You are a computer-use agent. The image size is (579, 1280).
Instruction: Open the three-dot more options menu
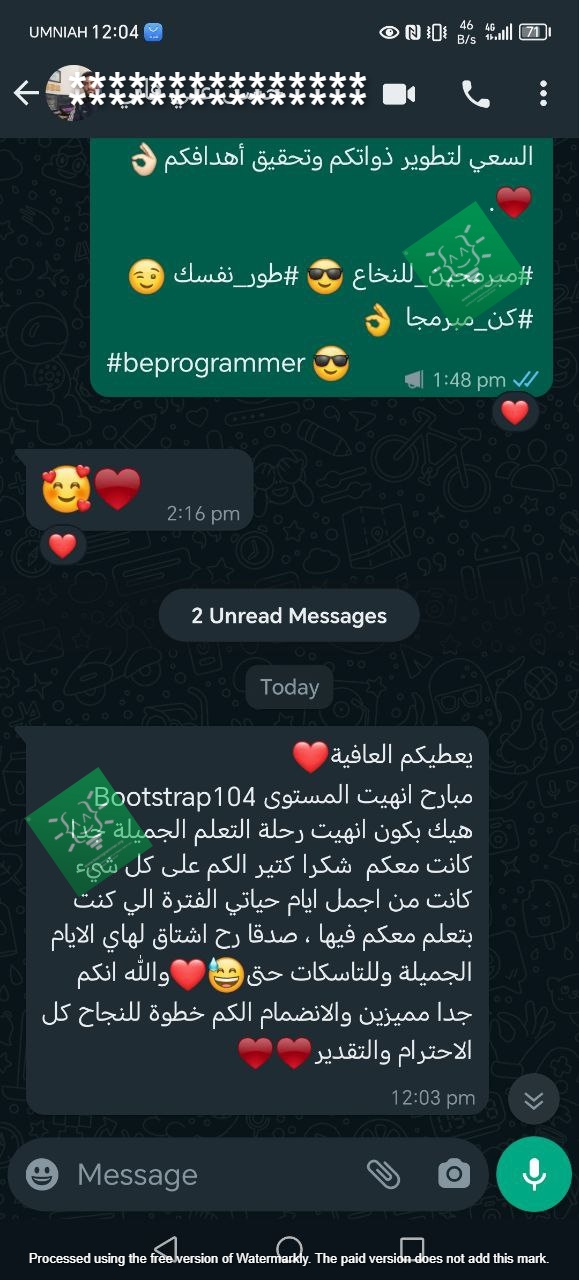(543, 94)
